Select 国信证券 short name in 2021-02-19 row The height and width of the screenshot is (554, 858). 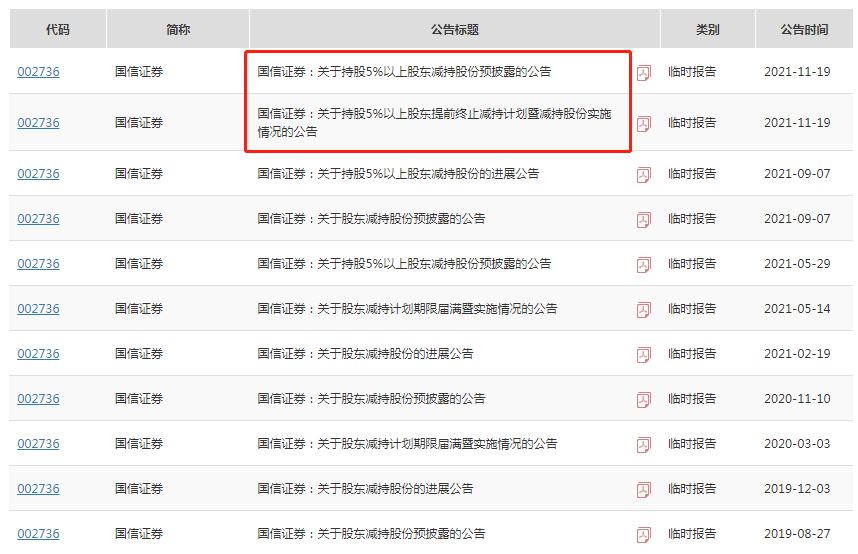(139, 354)
